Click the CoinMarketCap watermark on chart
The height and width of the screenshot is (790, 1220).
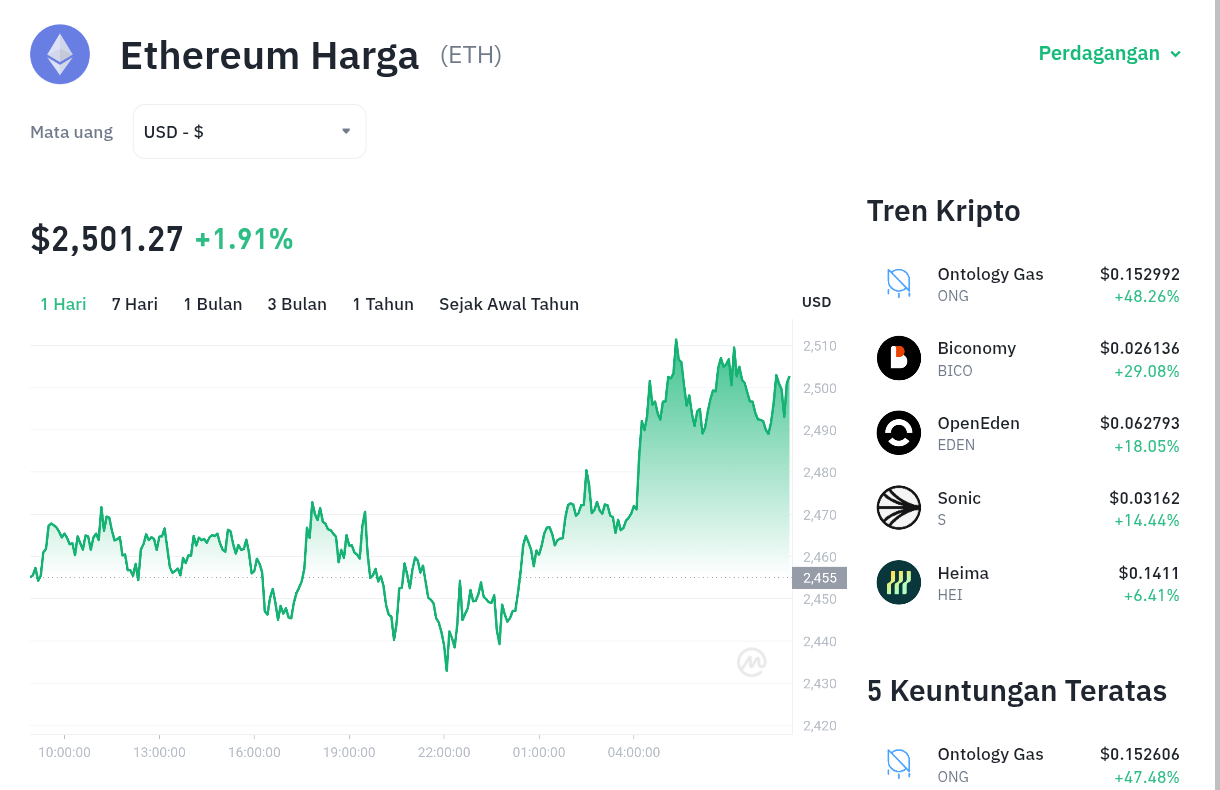752,662
